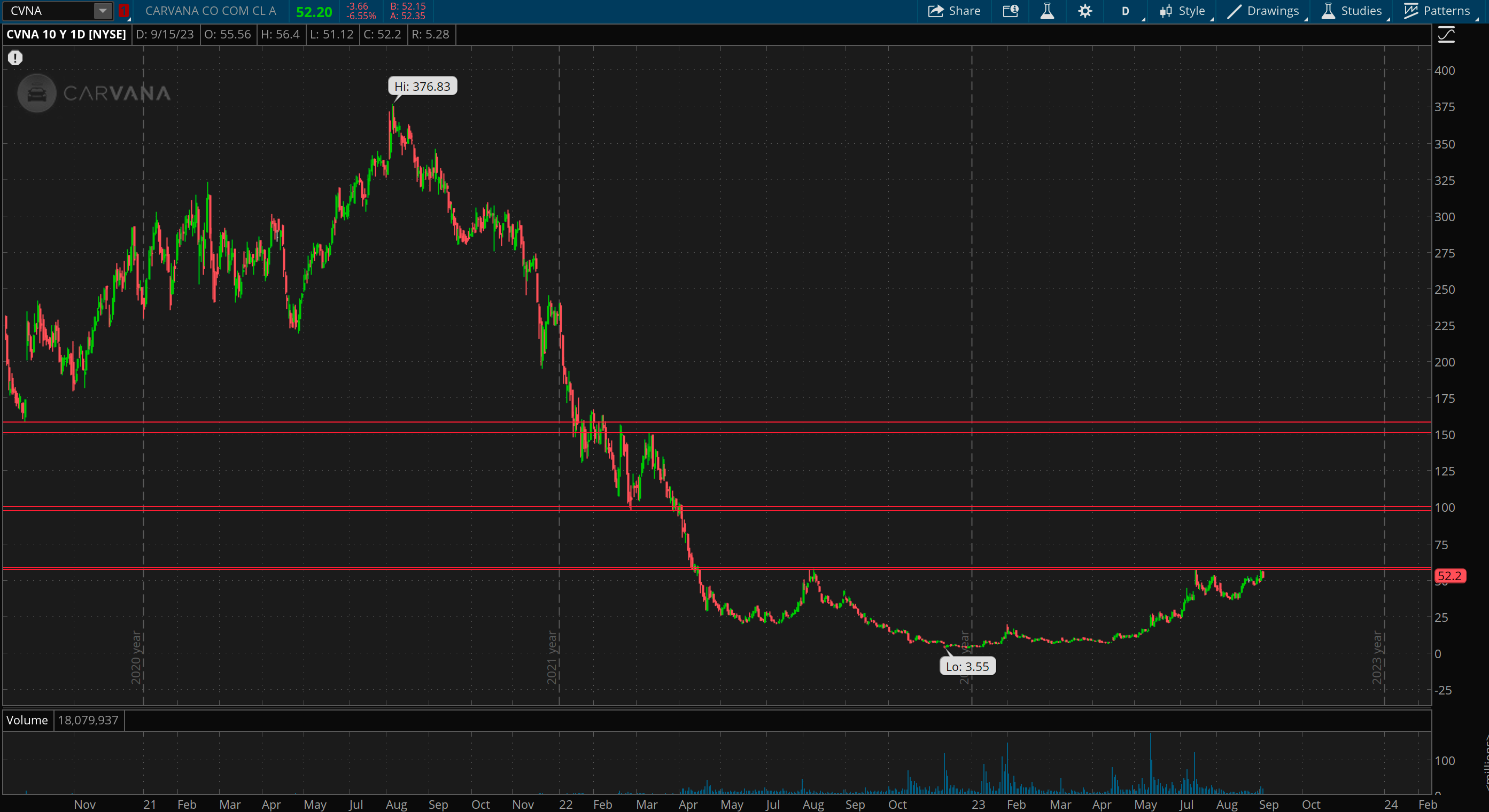
Task: Click the 2023 year vertical marker label
Action: pos(1377,658)
